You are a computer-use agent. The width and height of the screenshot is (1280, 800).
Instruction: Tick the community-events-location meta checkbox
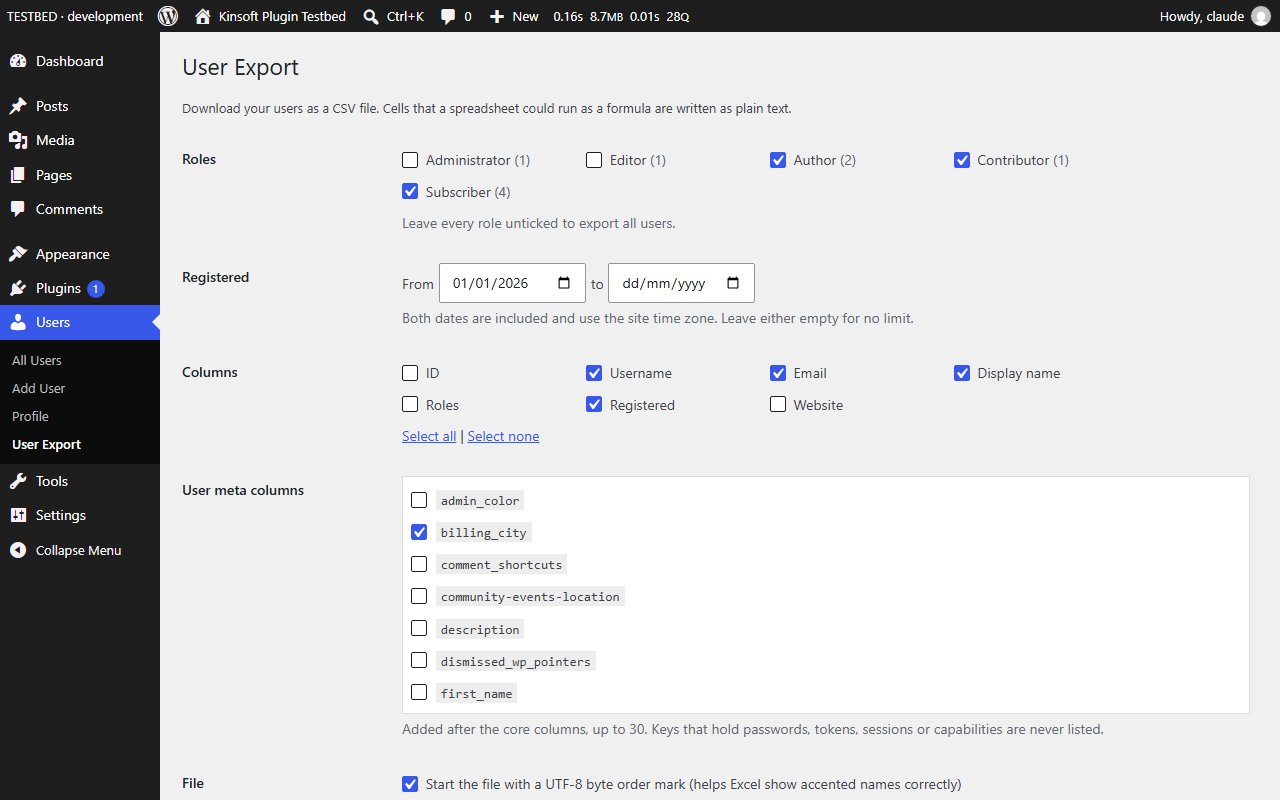419,596
